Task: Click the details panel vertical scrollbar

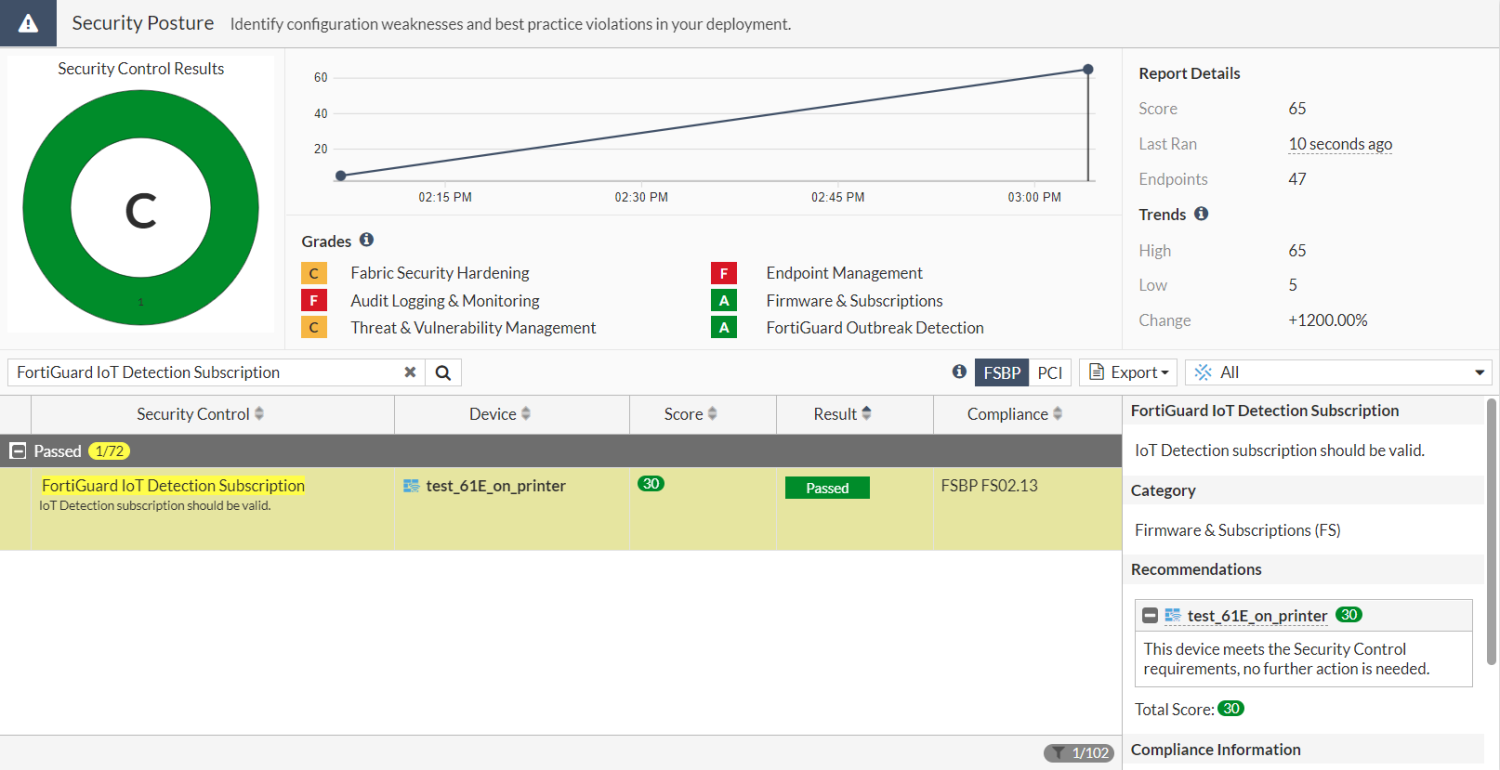Action: pos(1492,531)
